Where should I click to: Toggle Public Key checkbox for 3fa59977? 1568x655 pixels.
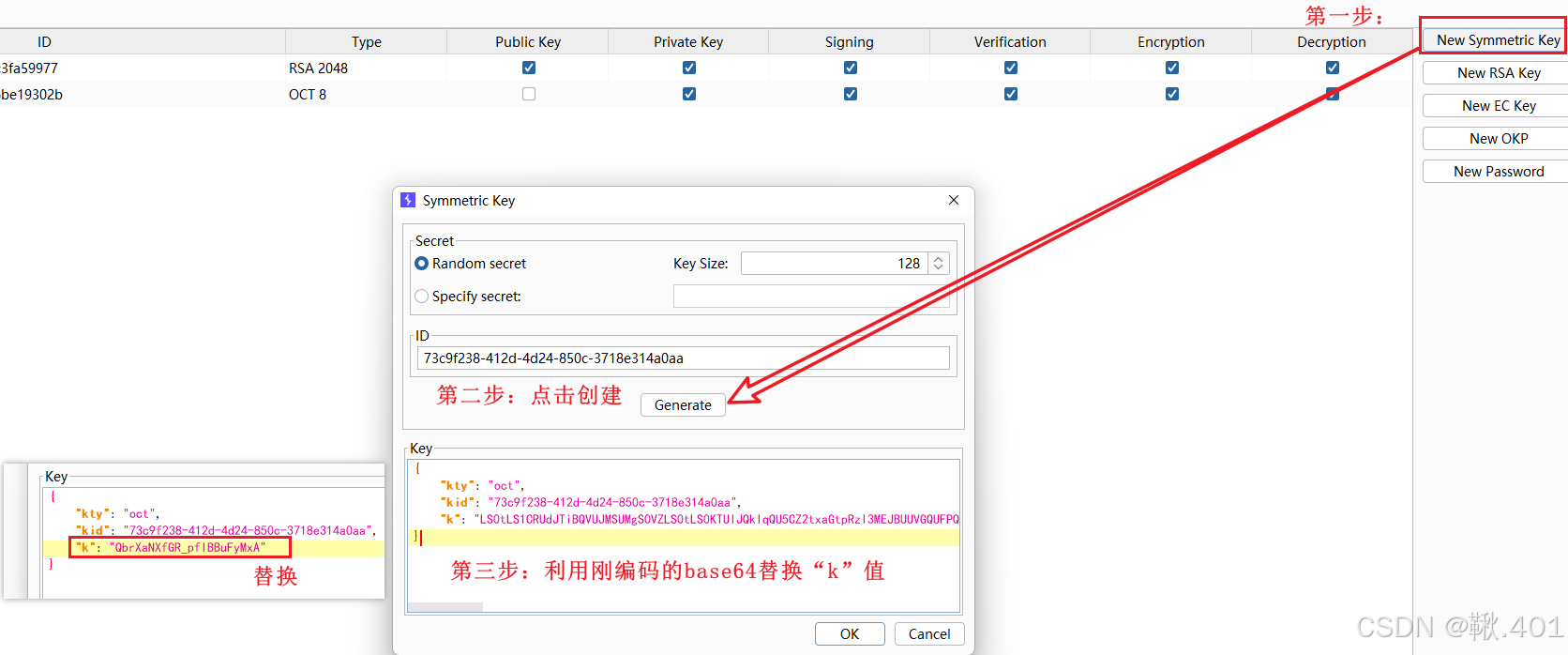tap(529, 68)
